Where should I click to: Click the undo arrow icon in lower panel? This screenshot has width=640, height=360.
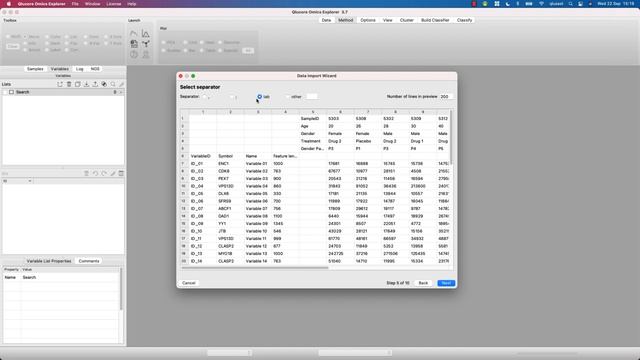click(x=95, y=173)
